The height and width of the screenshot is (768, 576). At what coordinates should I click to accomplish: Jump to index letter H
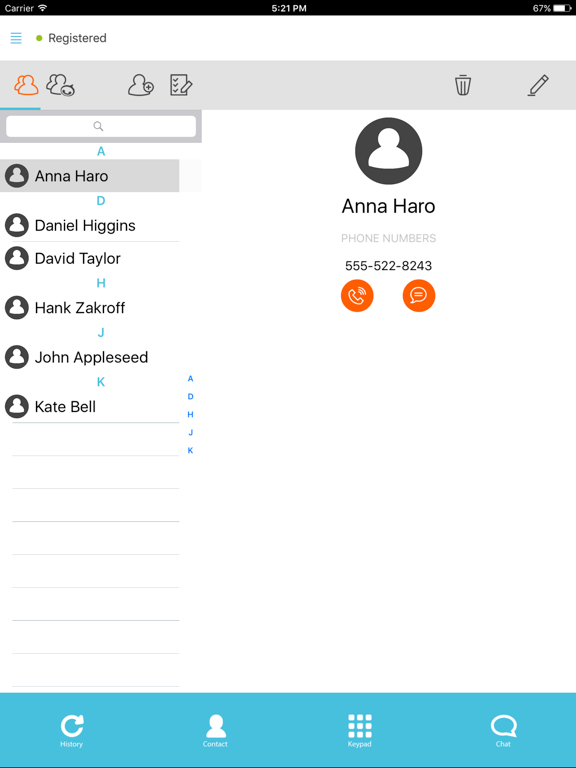point(191,414)
